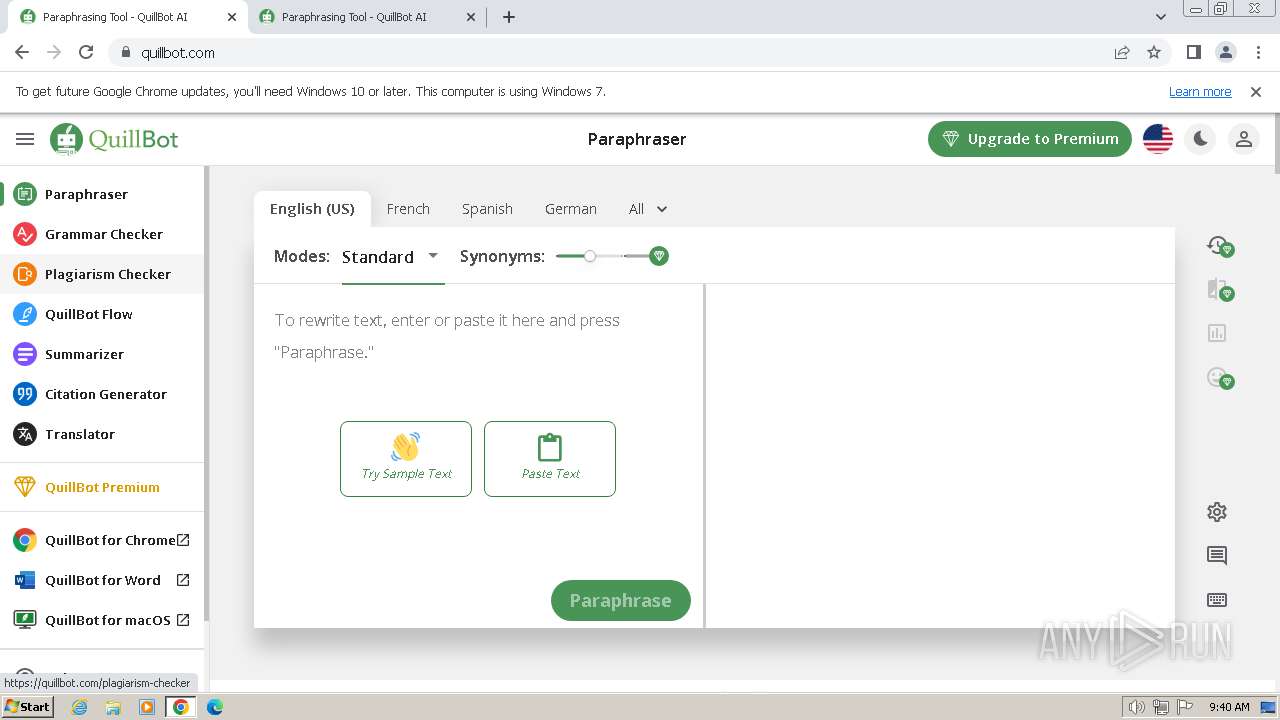Click the volume icon in system tray
1280x720 pixels.
coord(1137,707)
